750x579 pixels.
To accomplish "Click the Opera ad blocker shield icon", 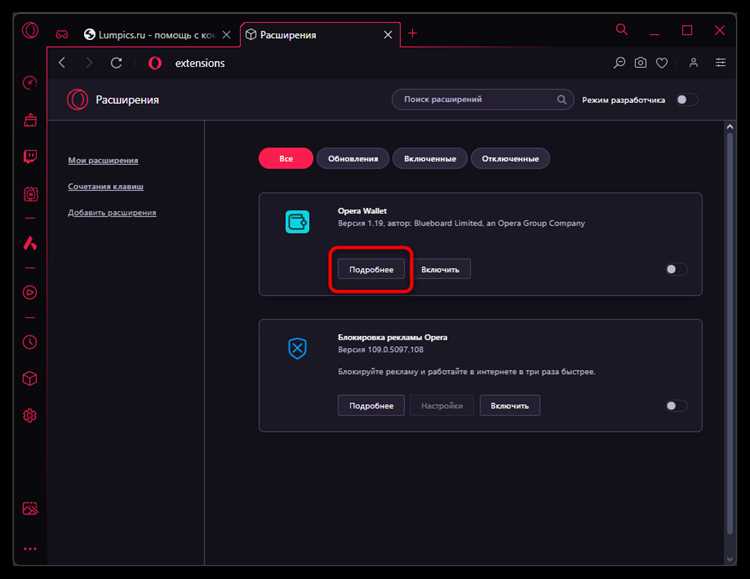I will (x=297, y=348).
